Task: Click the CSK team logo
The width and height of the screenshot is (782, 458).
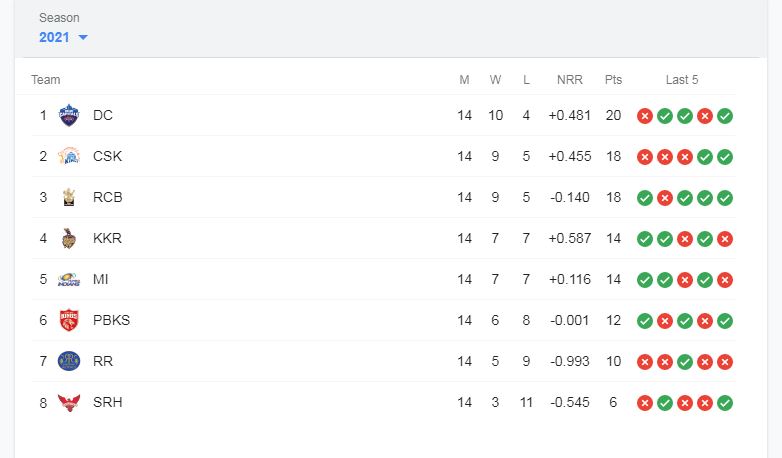Action: 69,156
